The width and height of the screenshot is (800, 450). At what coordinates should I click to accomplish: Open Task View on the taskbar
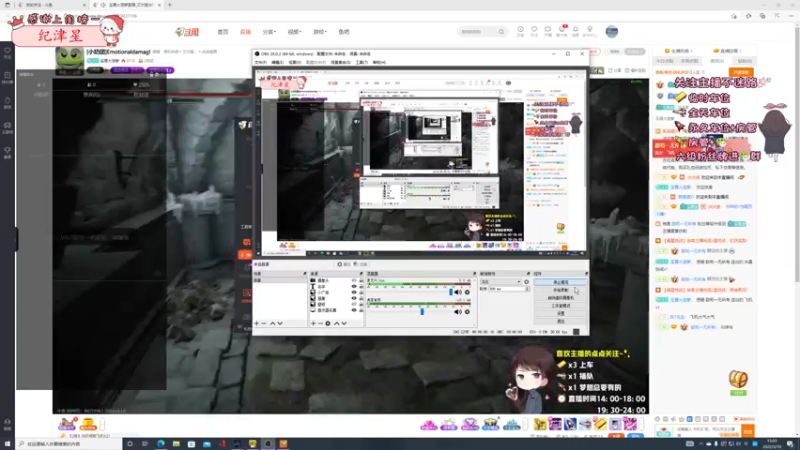point(145,444)
